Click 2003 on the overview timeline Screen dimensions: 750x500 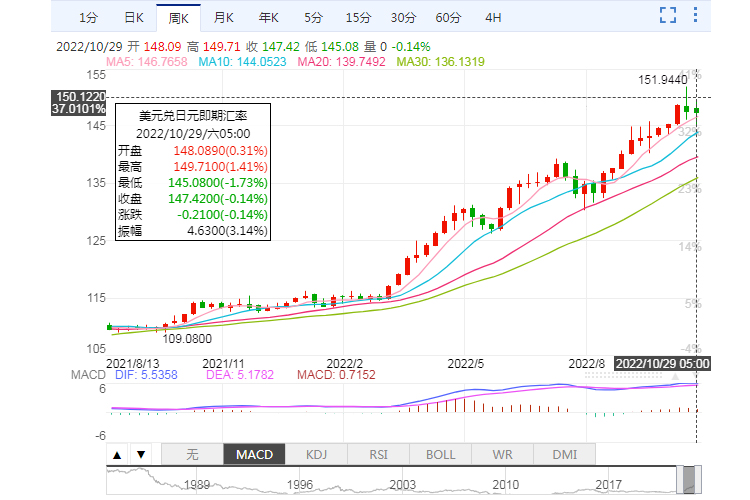[x=402, y=485]
